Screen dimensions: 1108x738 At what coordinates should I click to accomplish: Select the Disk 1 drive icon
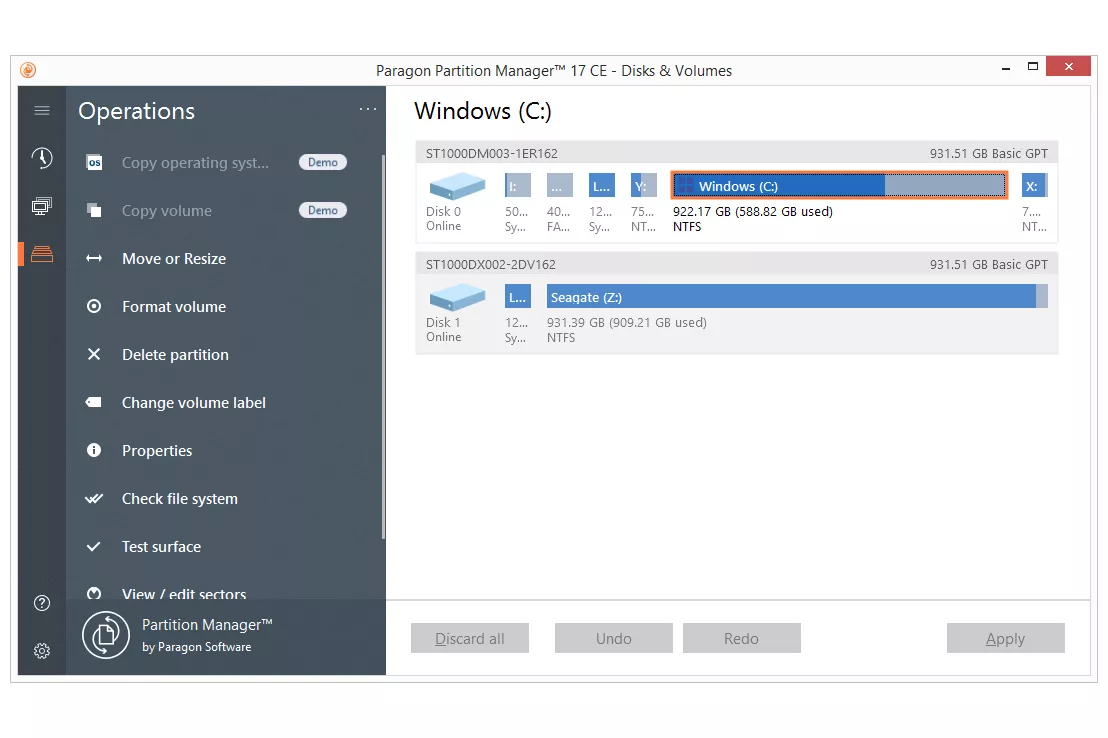point(457,296)
